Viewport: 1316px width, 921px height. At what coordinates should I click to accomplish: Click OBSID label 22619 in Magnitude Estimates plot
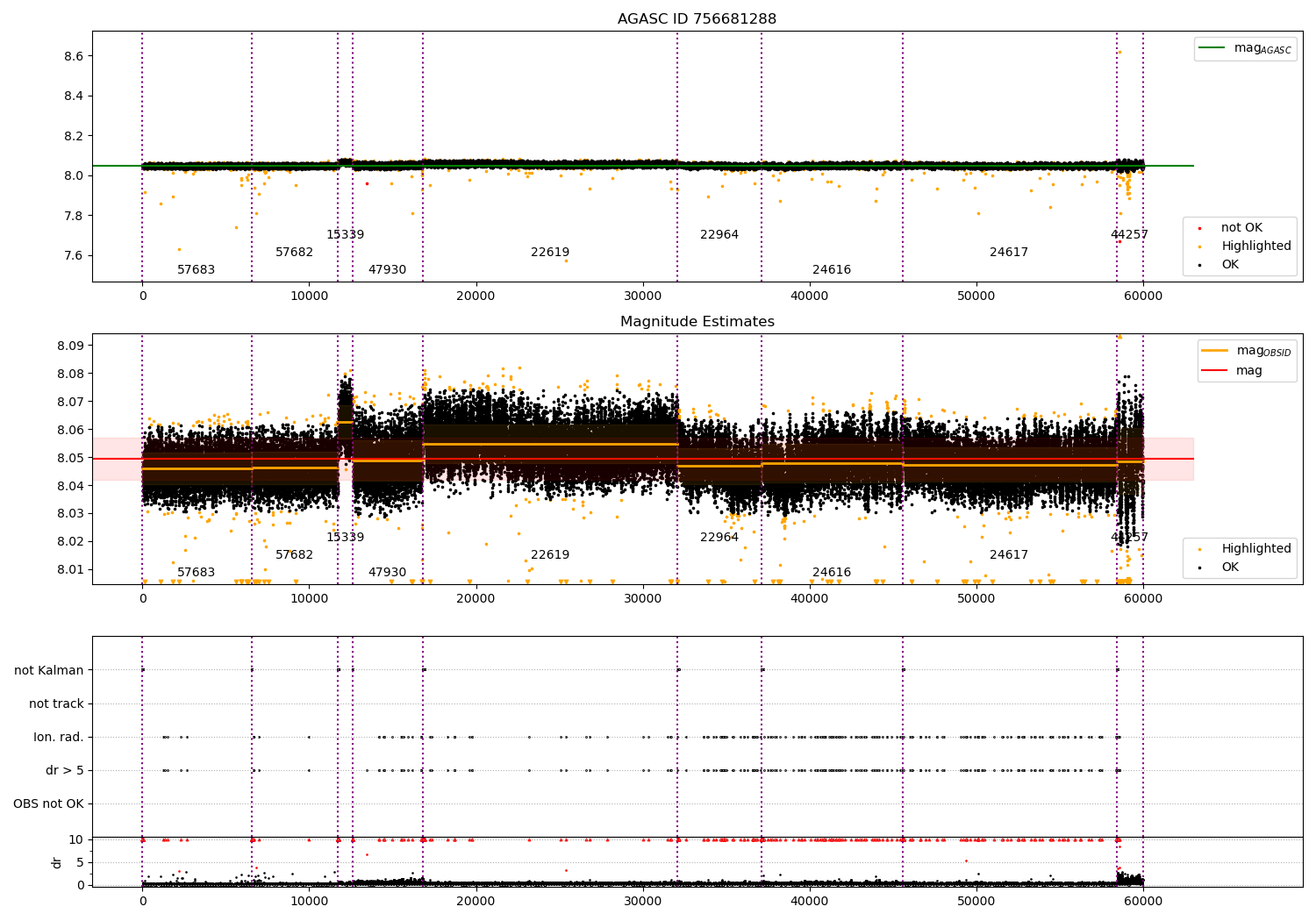pos(550,555)
